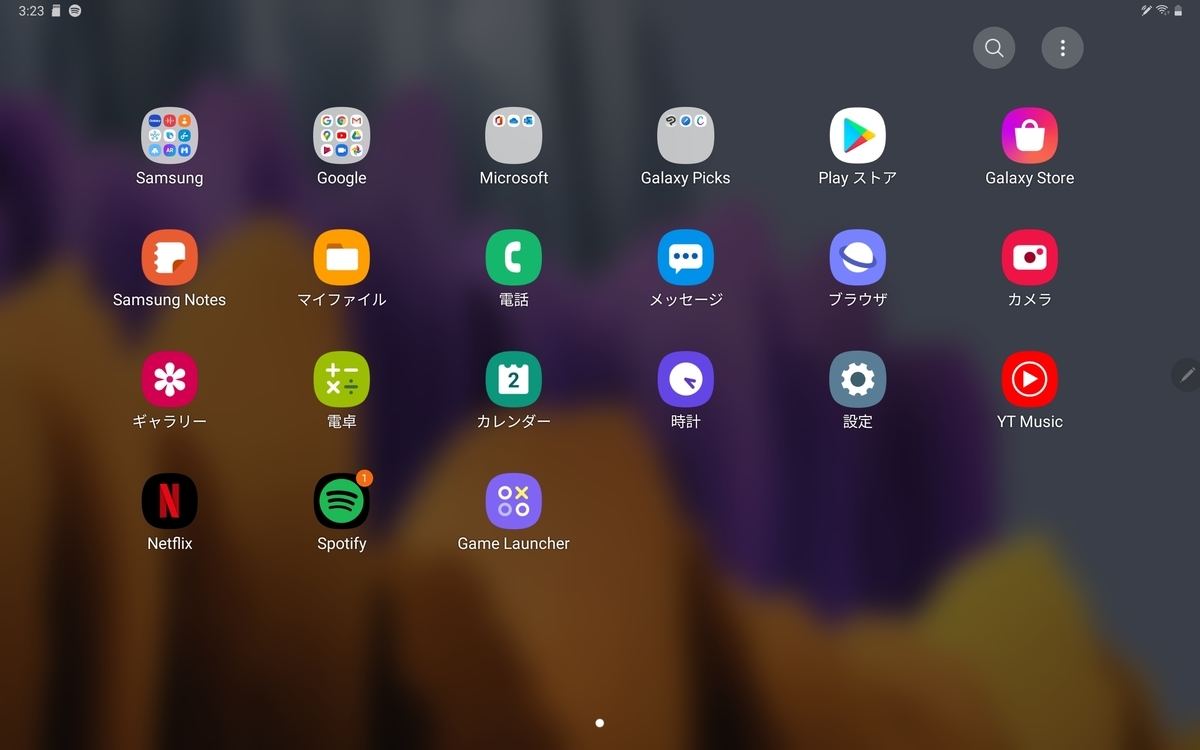Tap the battery status icon

(x=1179, y=11)
